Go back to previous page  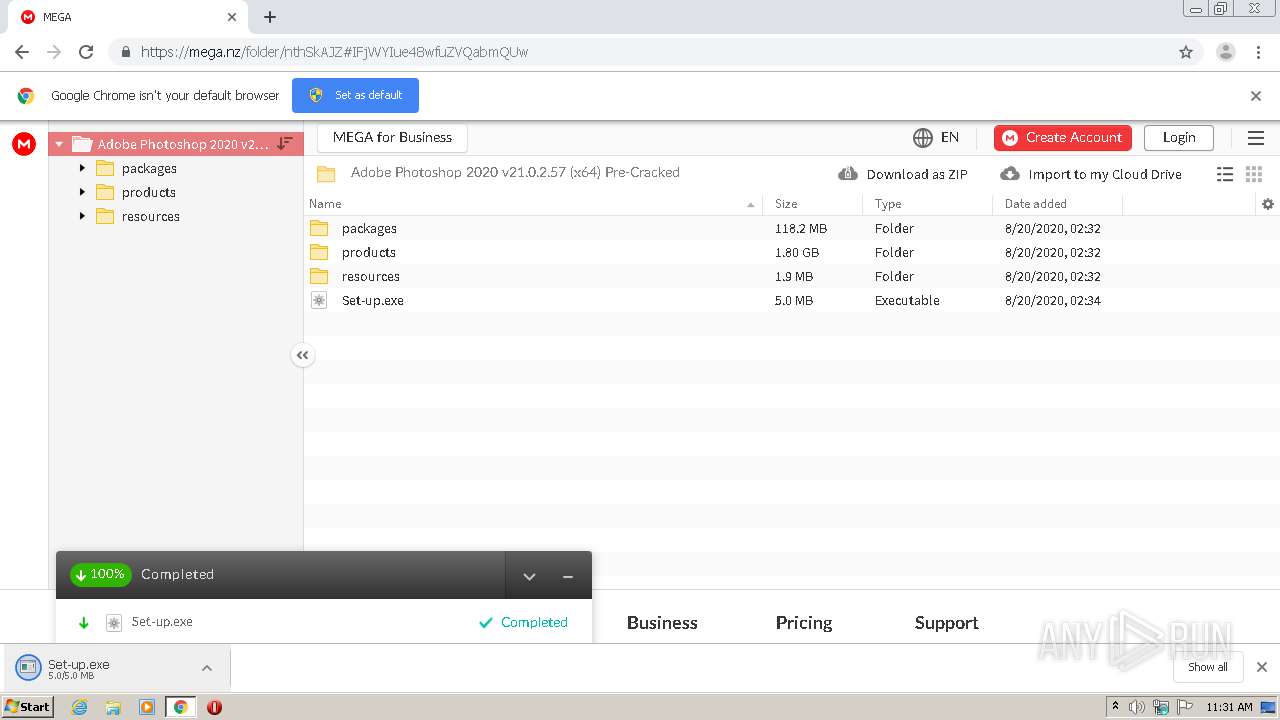[x=22, y=52]
